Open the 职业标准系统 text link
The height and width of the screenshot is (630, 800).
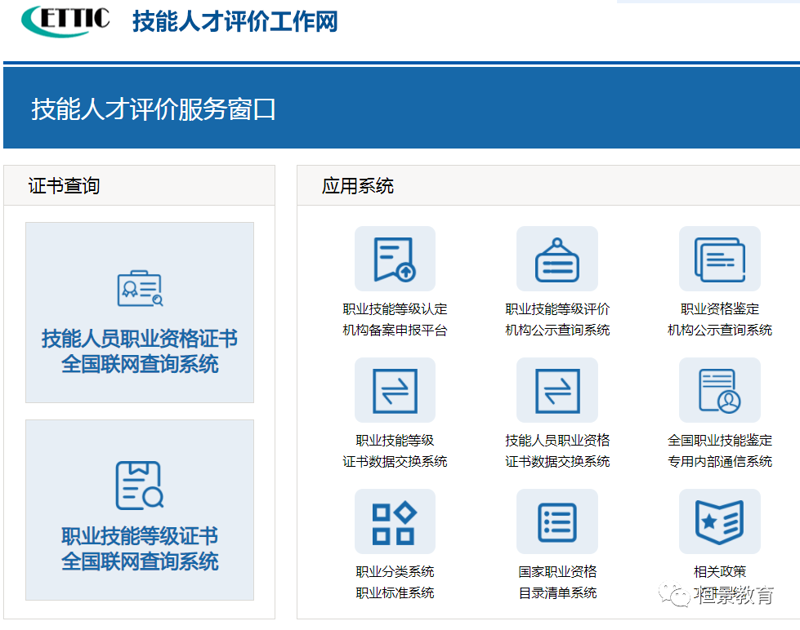click(395, 593)
